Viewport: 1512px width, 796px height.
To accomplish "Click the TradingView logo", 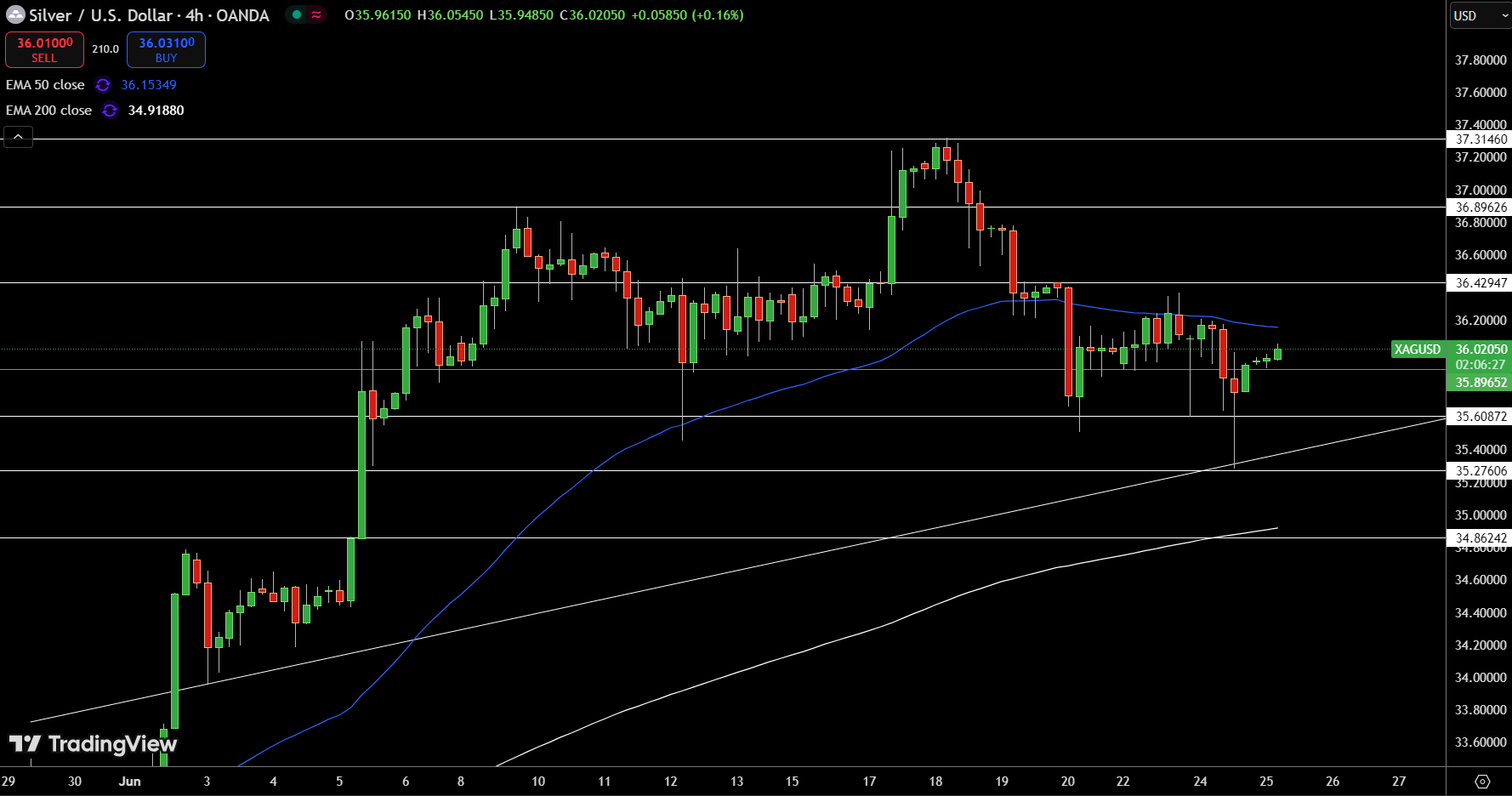I will (x=93, y=744).
